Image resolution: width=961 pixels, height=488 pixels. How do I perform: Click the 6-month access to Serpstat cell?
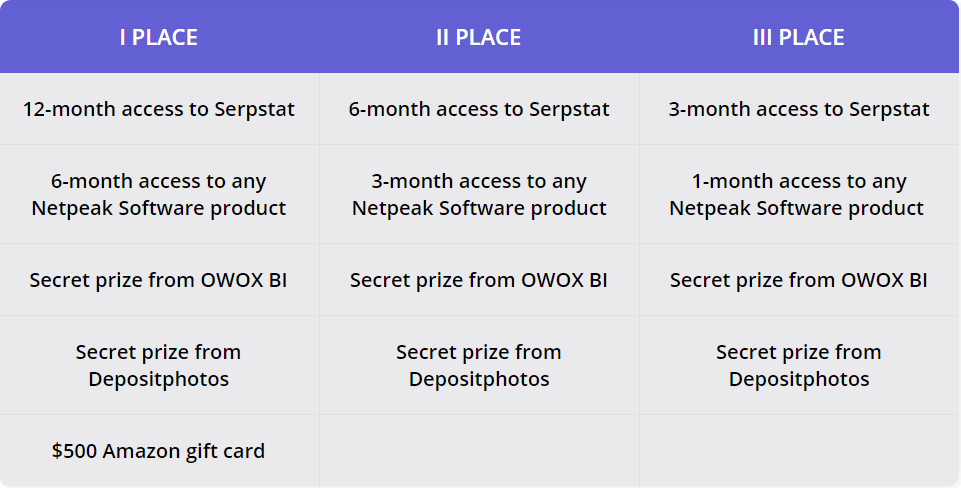point(479,109)
